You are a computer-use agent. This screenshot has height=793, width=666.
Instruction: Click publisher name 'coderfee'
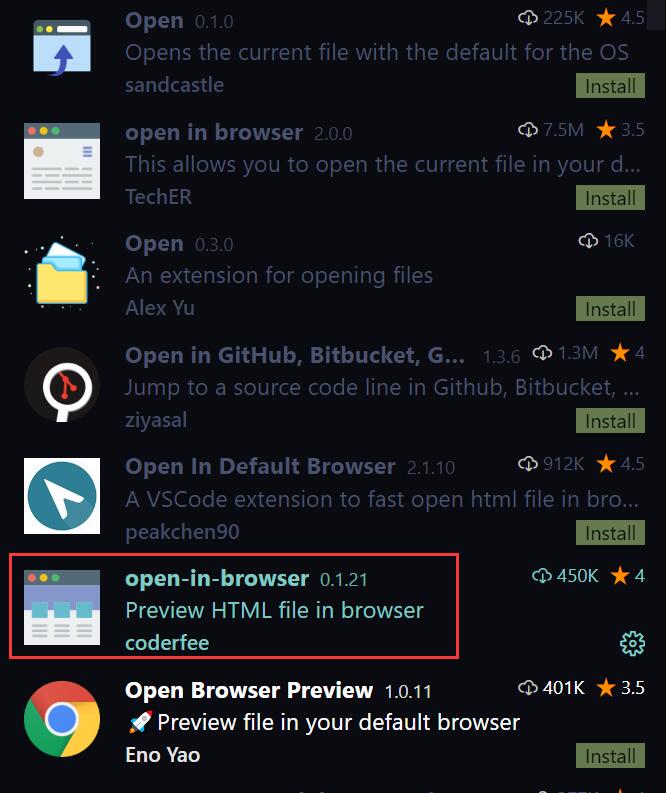167,643
